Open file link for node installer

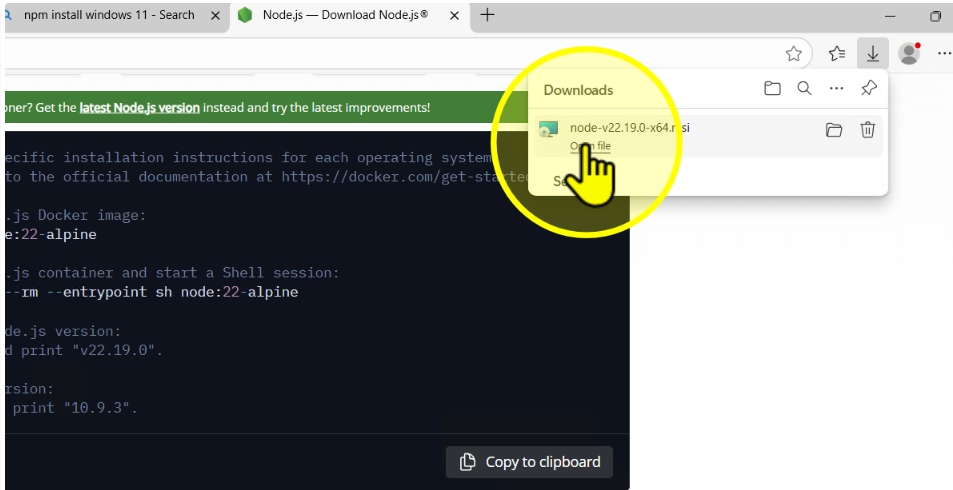coord(590,146)
